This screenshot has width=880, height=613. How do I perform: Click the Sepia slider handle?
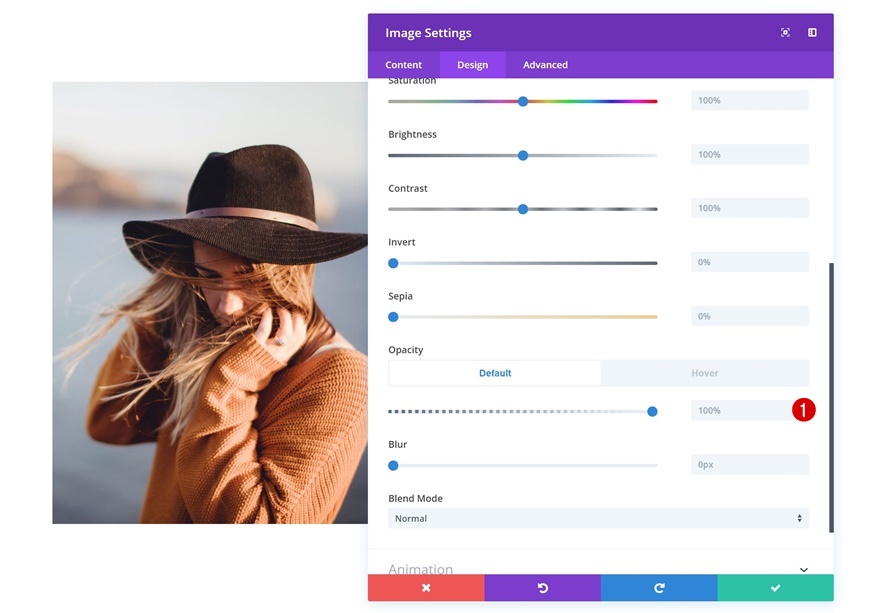393,317
